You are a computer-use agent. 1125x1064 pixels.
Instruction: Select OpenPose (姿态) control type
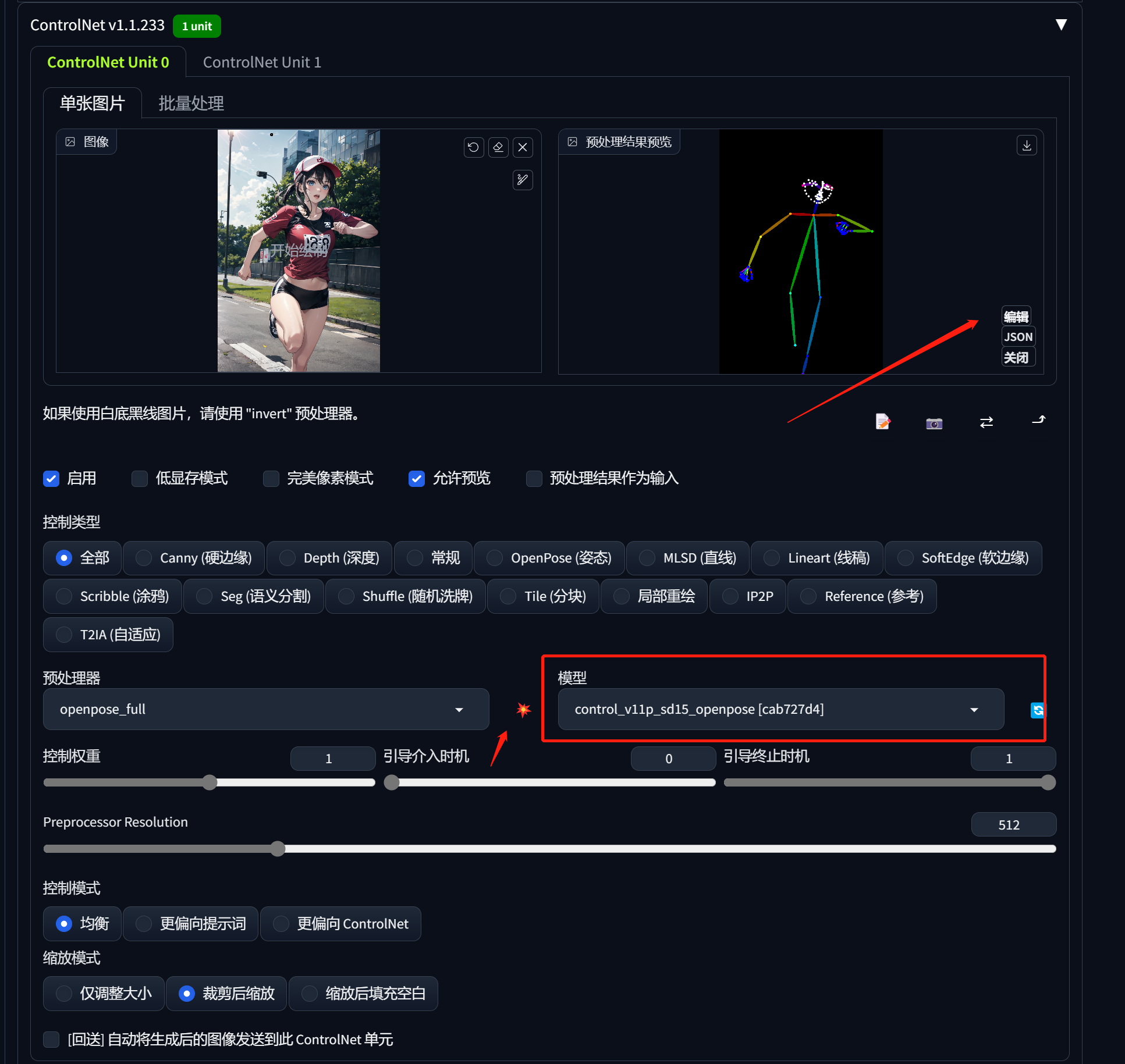tap(549, 558)
